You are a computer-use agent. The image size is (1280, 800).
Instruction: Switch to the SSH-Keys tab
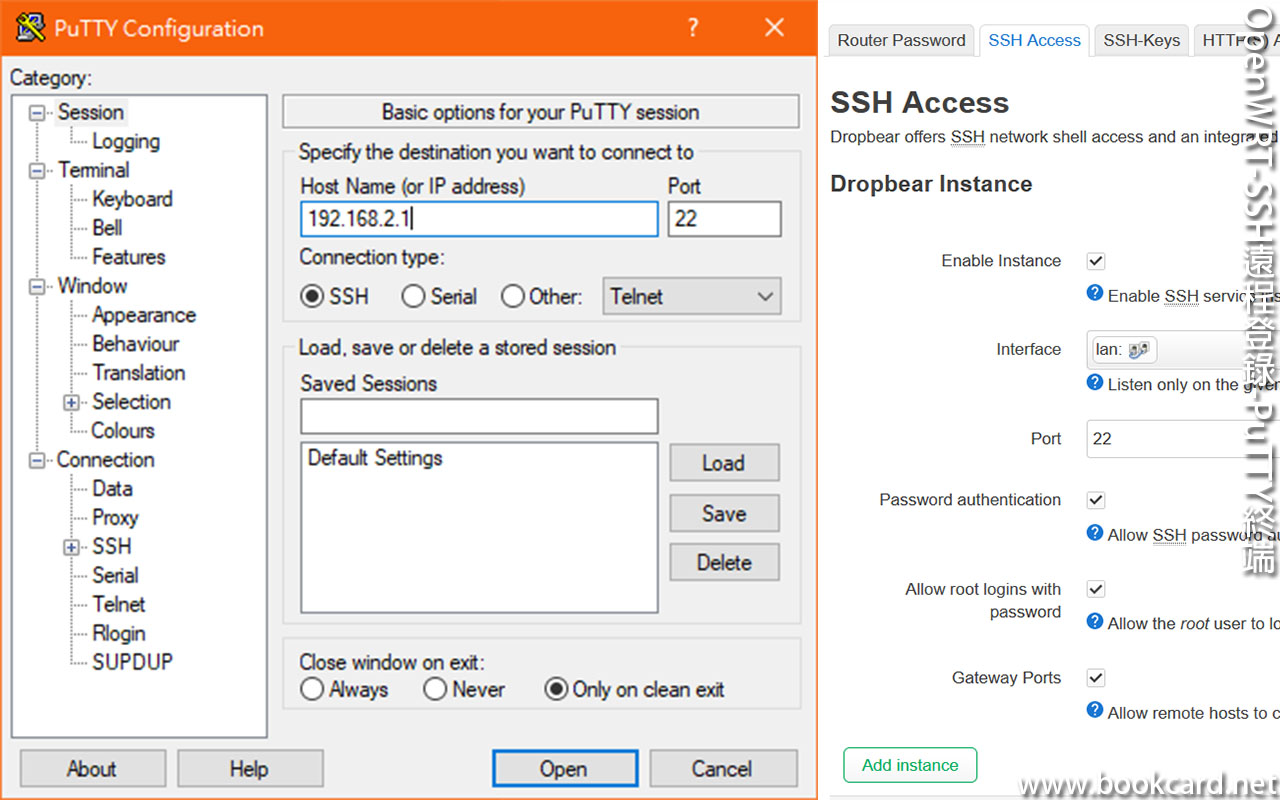[x=1141, y=40]
